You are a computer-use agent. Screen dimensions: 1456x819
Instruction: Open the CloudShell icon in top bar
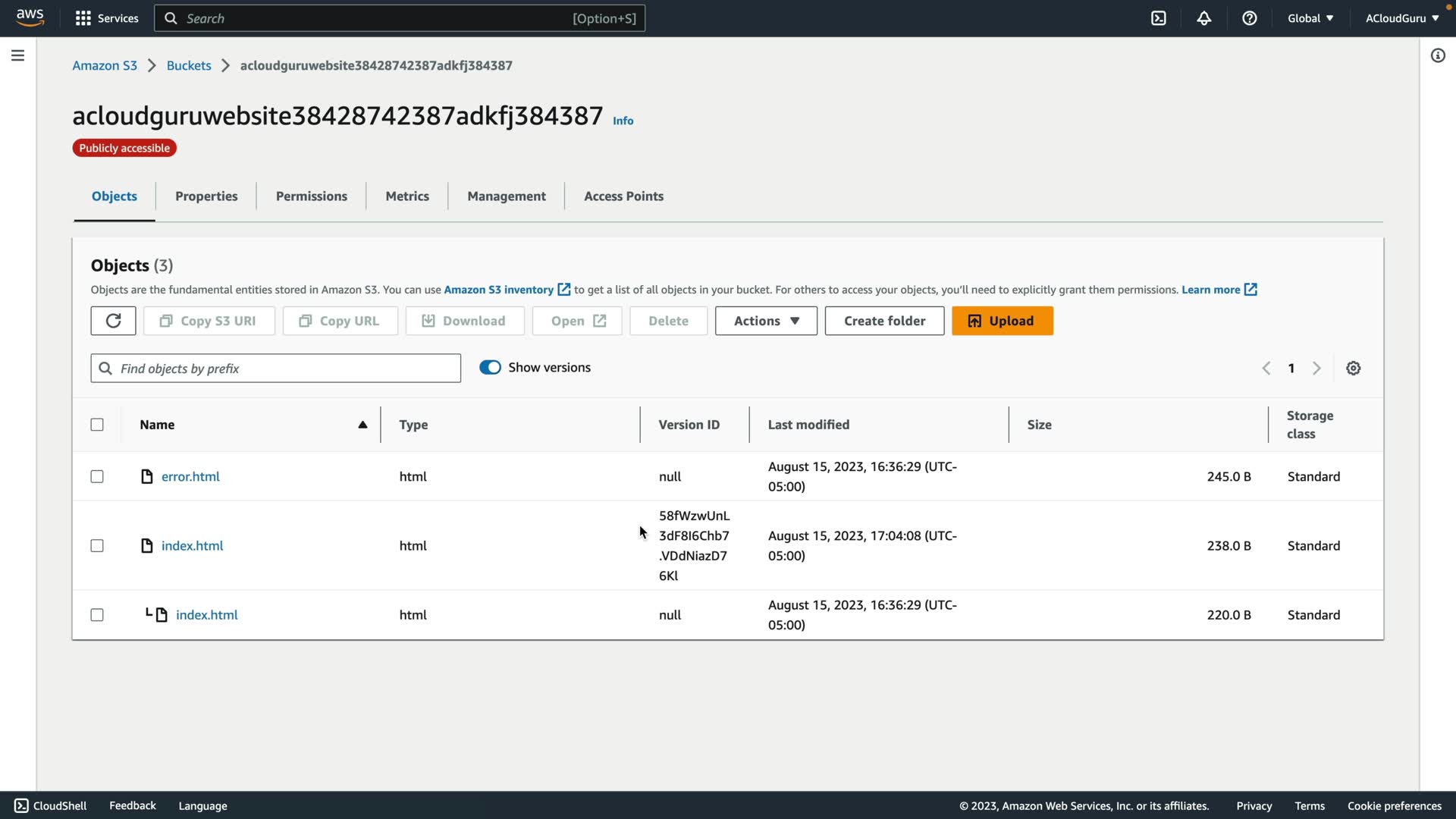tap(1159, 18)
